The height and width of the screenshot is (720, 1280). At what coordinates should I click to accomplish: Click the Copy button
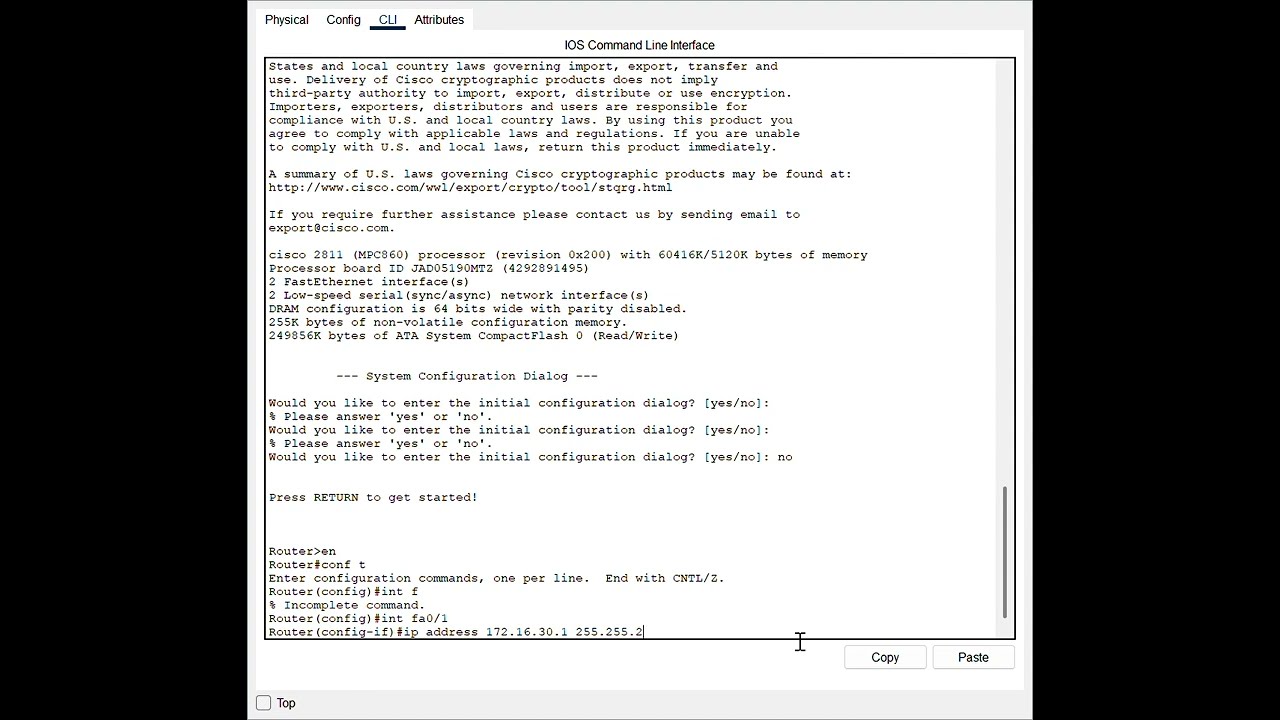(885, 657)
